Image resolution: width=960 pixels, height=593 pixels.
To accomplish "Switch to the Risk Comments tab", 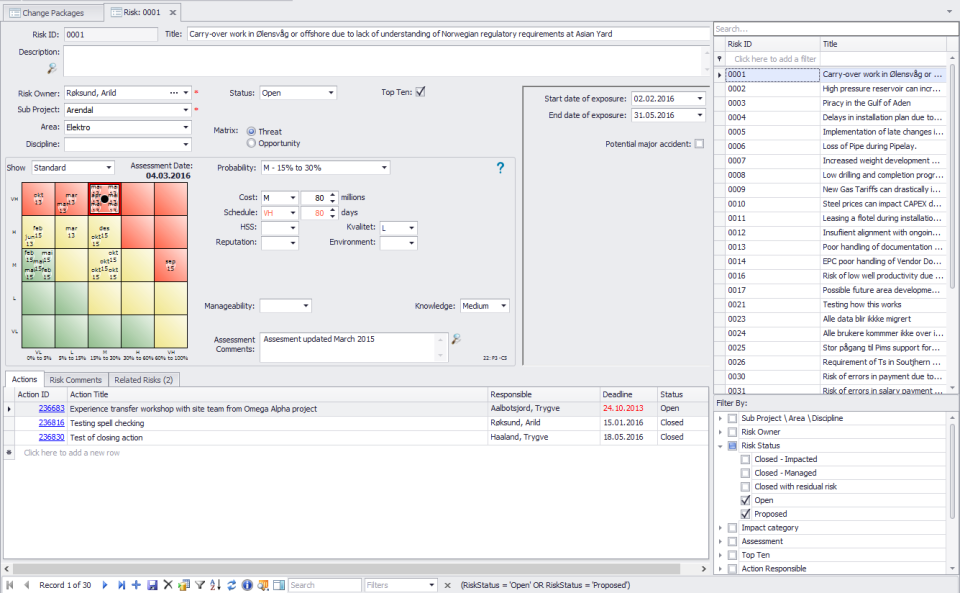I will [x=76, y=380].
